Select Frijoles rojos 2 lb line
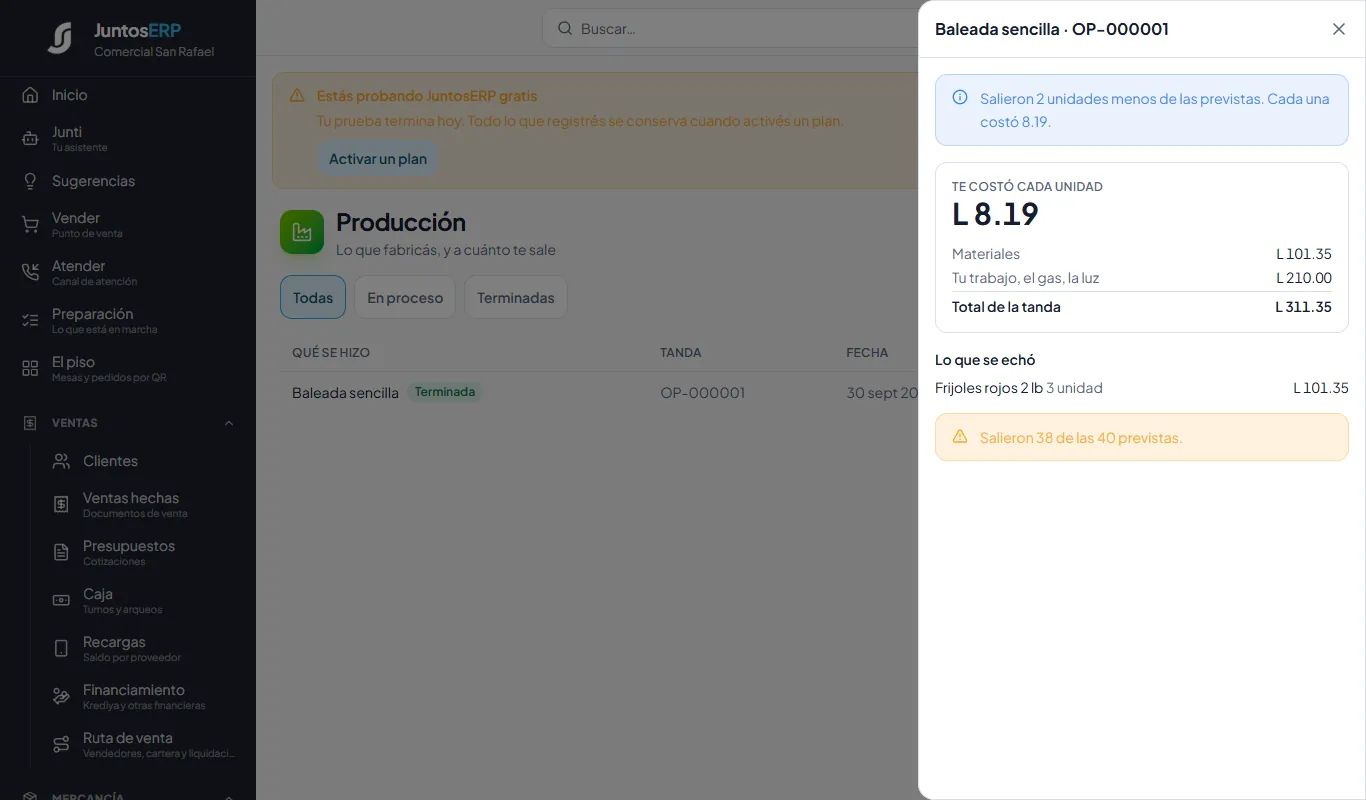The image size is (1366, 800). click(1142, 388)
